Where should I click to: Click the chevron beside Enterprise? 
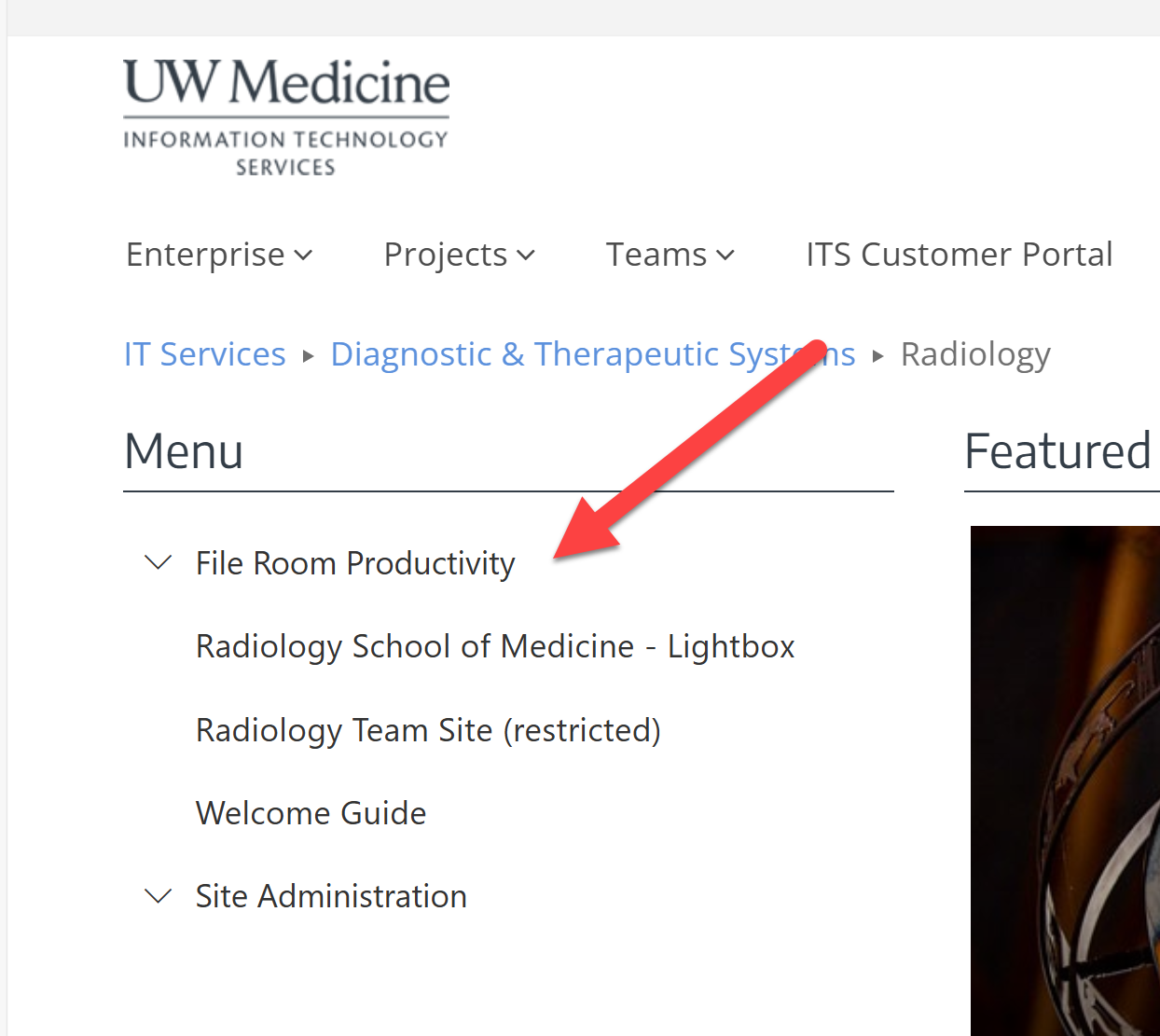pos(303,256)
